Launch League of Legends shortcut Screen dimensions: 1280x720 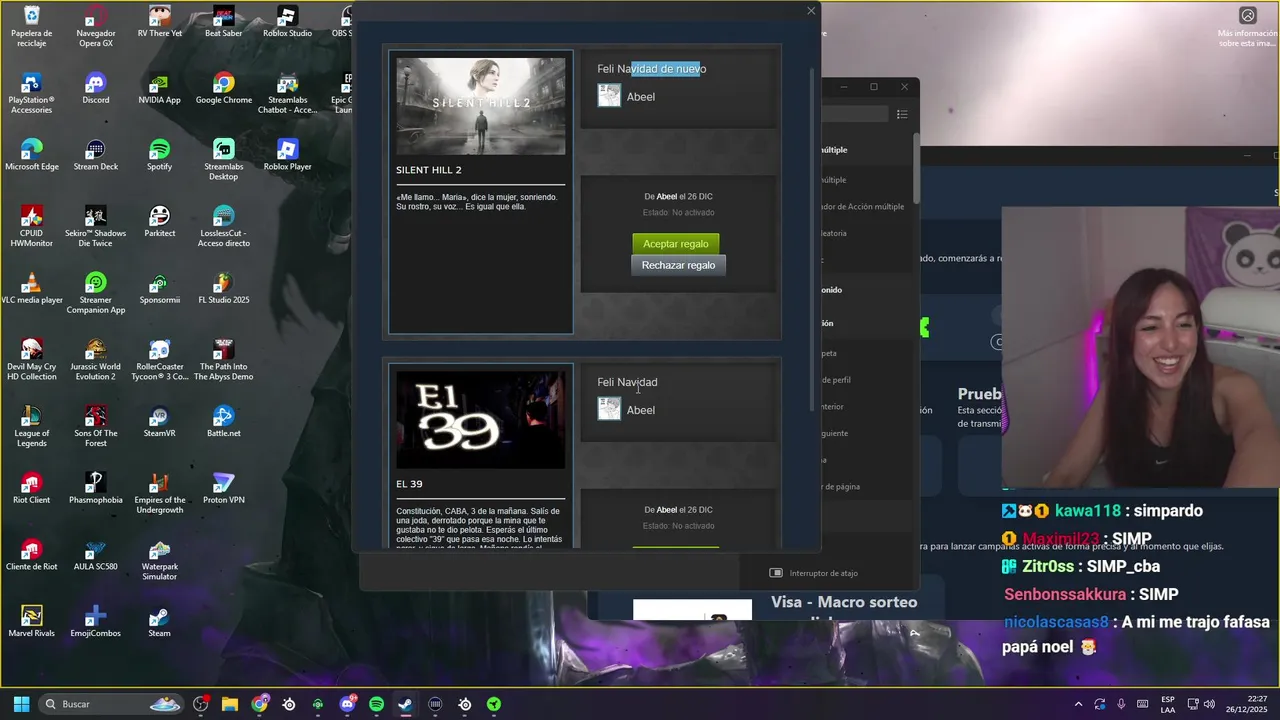pyautogui.click(x=31, y=427)
